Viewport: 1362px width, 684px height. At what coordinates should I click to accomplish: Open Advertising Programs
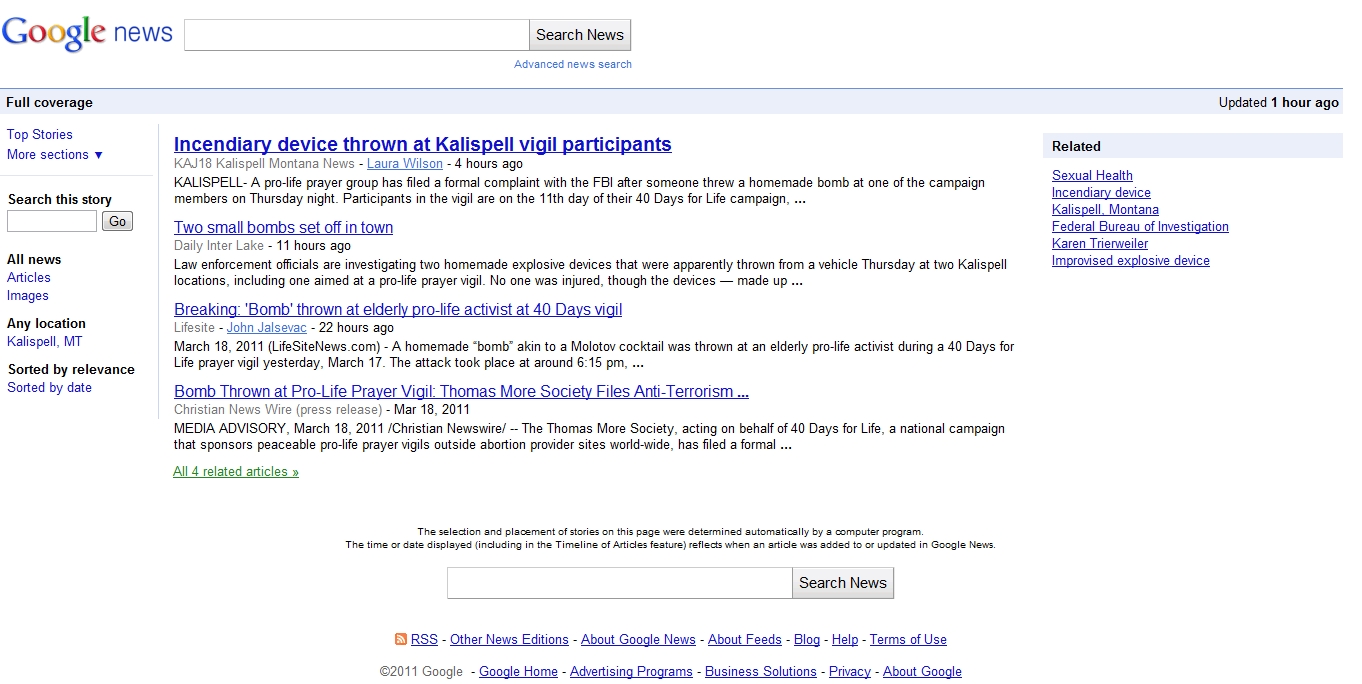point(631,671)
